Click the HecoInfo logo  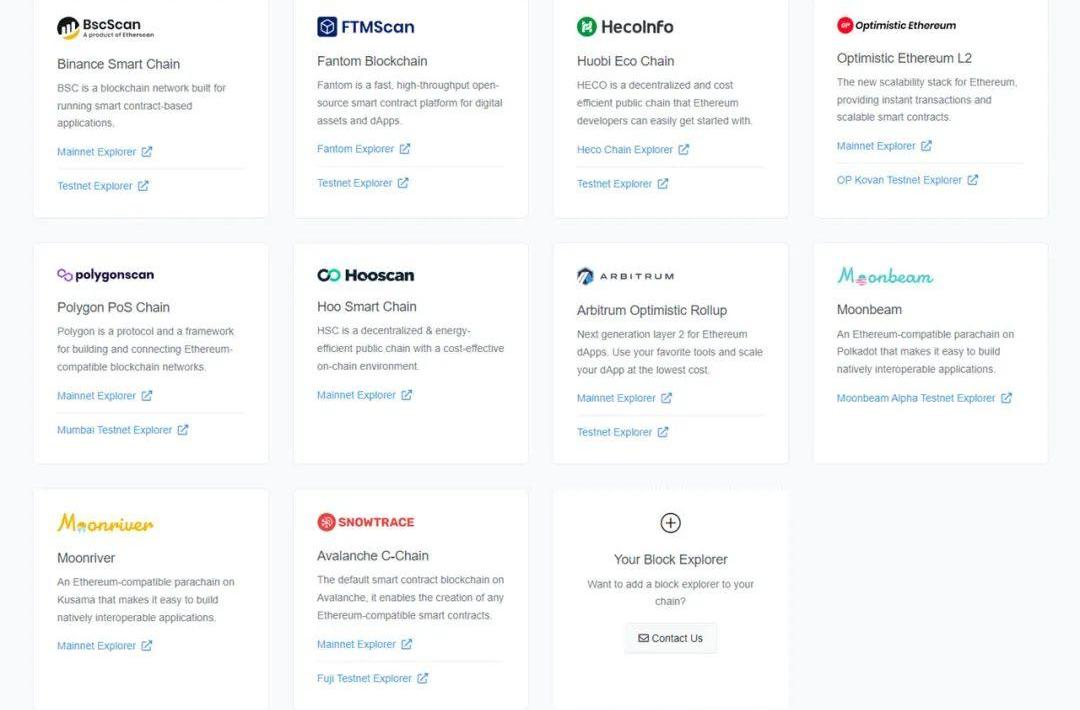click(x=625, y=27)
